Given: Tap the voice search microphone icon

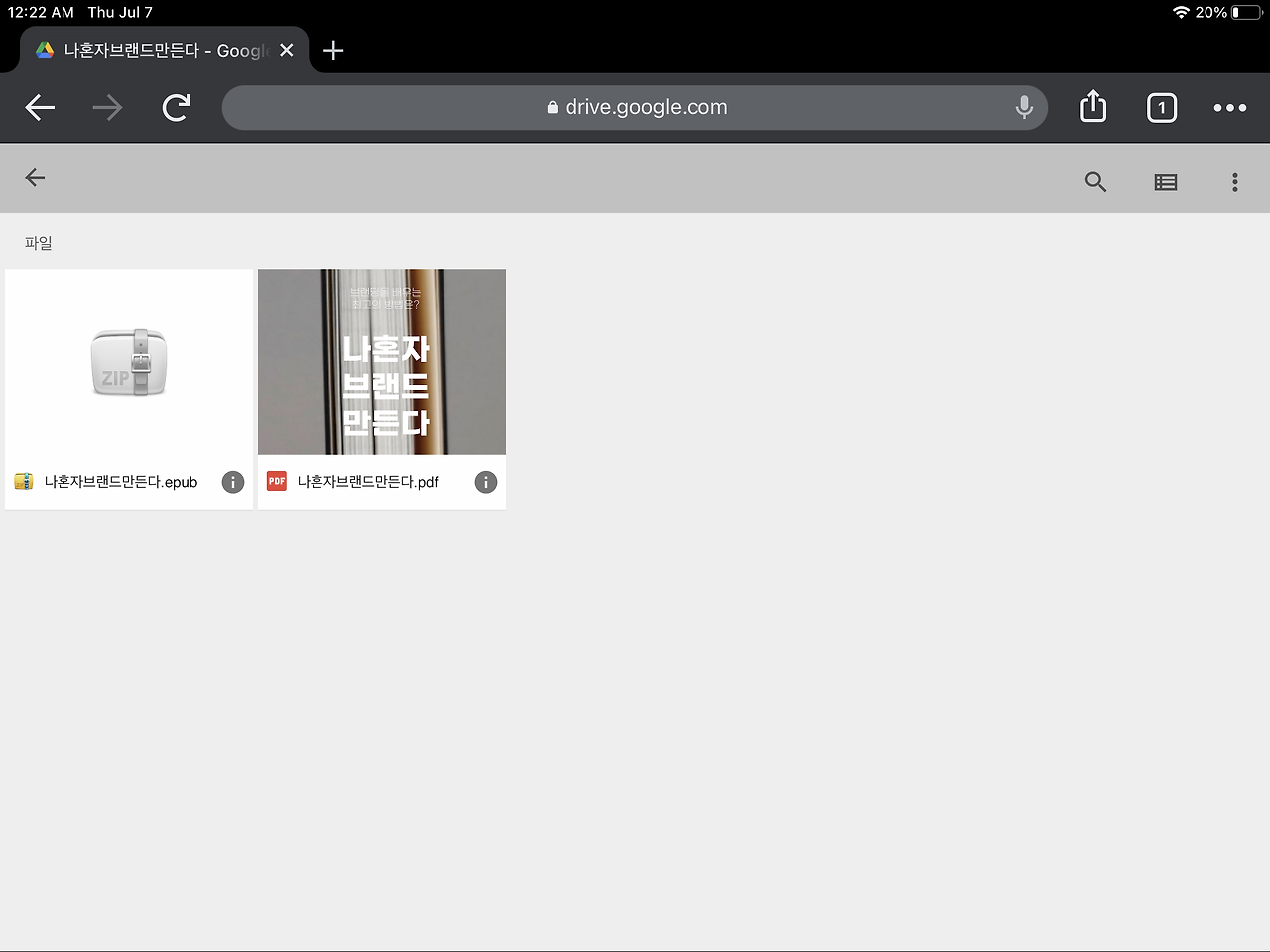Looking at the screenshot, I should [x=1024, y=107].
